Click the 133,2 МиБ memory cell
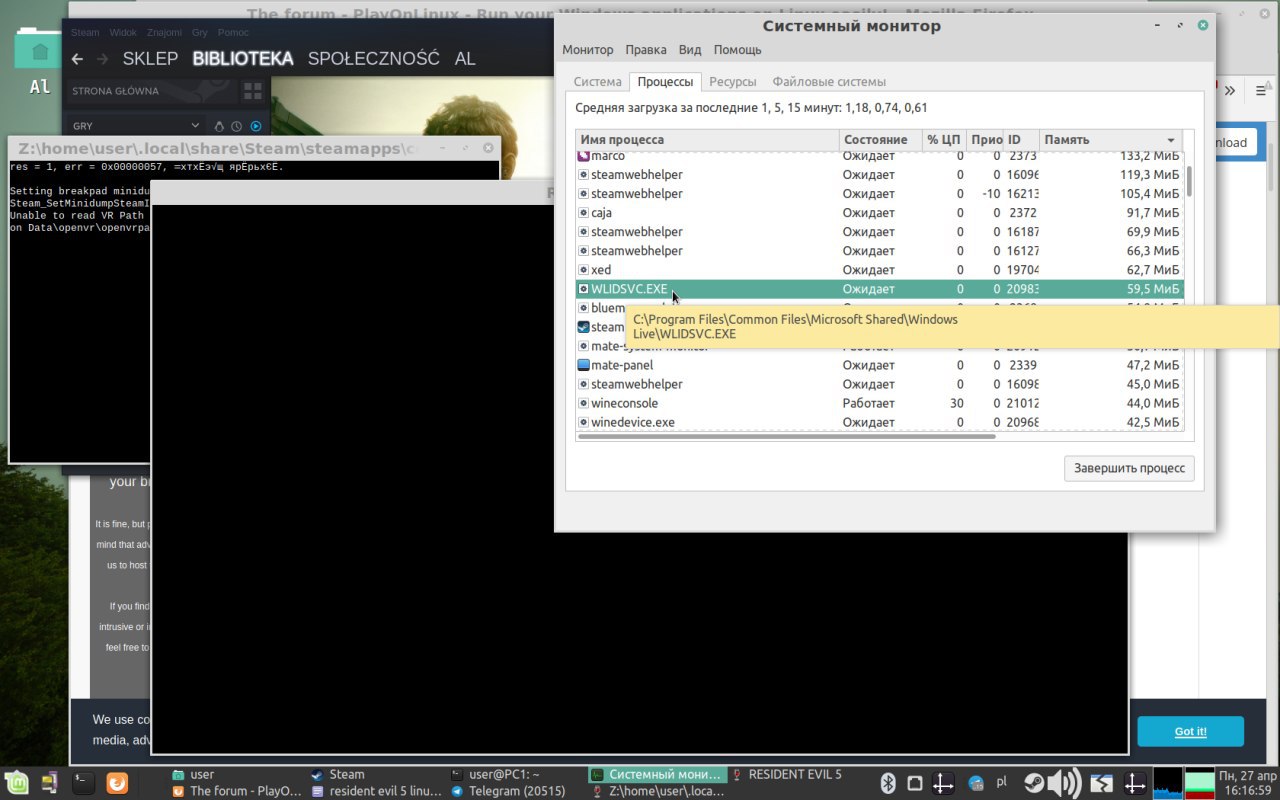This screenshot has height=800, width=1280. (x=1149, y=156)
